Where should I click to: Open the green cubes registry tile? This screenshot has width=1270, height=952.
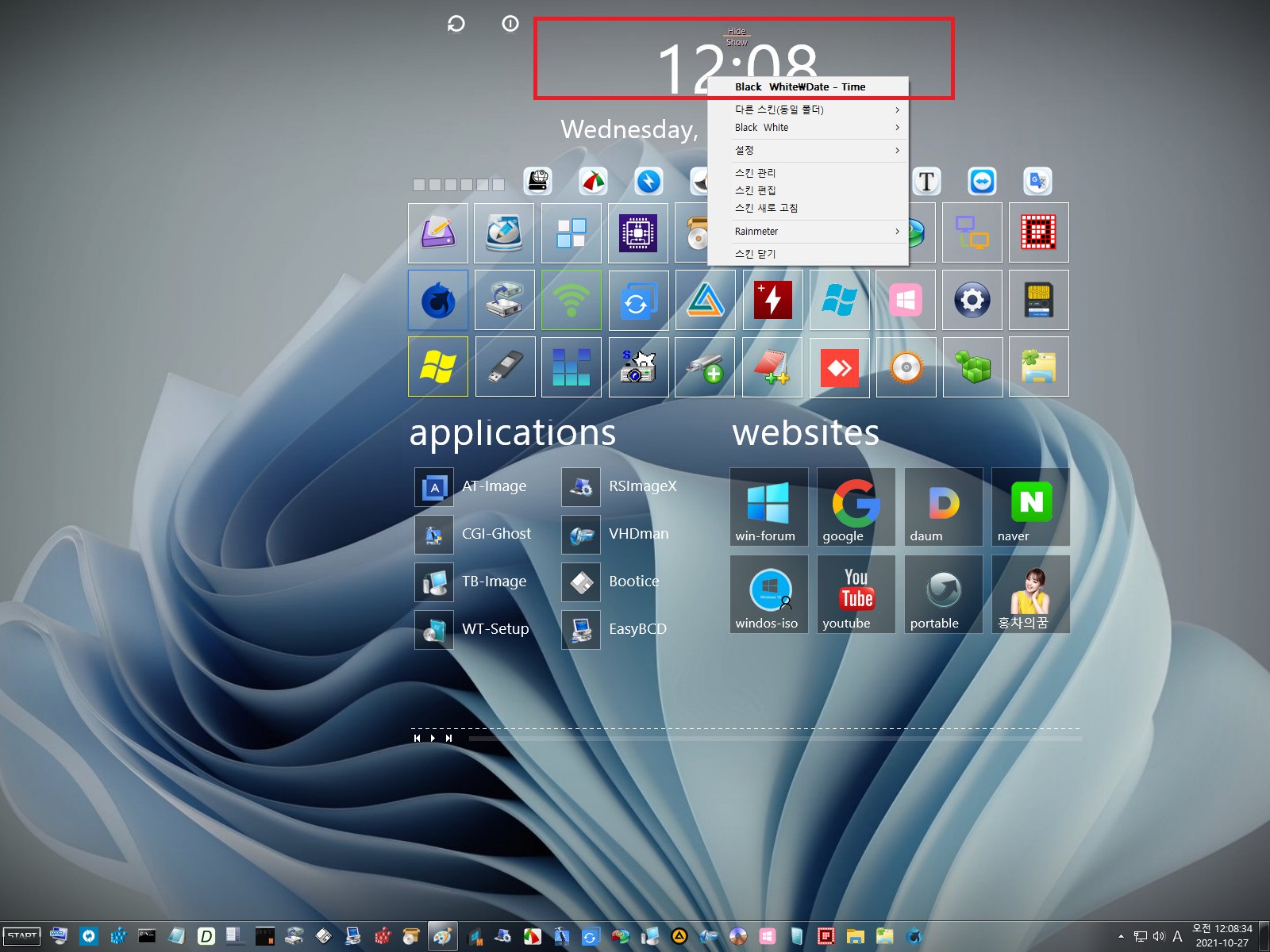[972, 367]
